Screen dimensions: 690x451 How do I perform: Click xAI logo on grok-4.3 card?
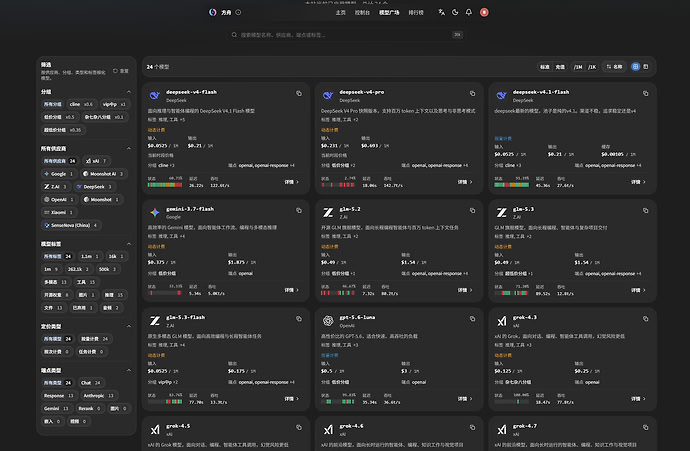click(502, 321)
